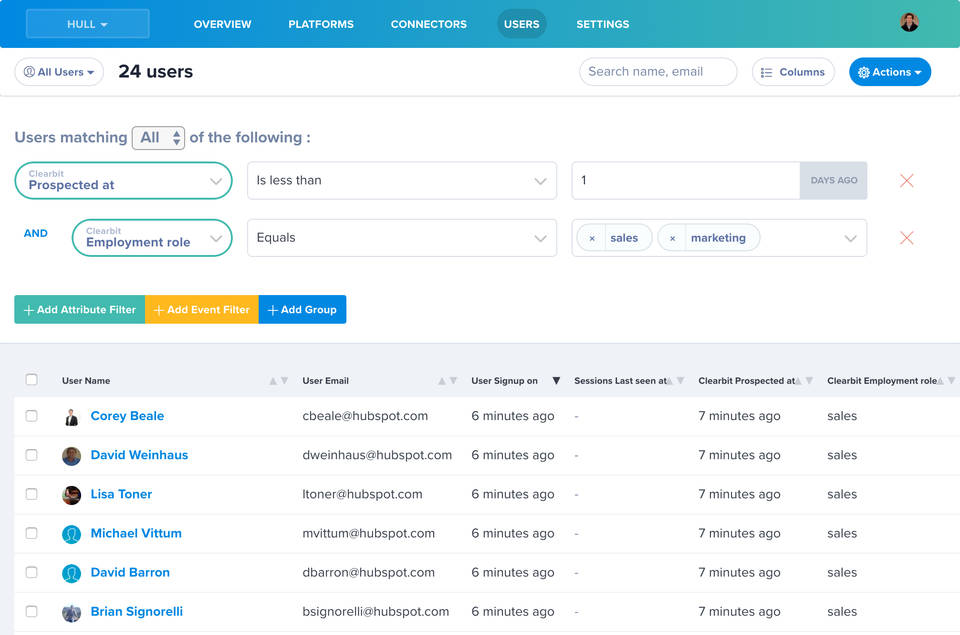Click Lisa Toner's avatar photo
The height and width of the screenshot is (635, 960).
pos(71,495)
